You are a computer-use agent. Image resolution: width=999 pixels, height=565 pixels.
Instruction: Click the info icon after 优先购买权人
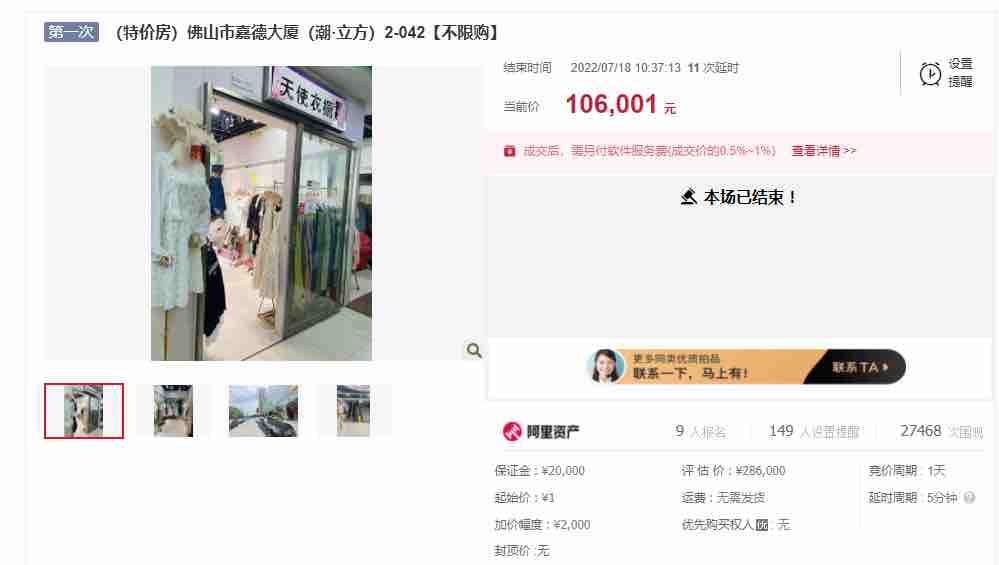click(x=762, y=525)
